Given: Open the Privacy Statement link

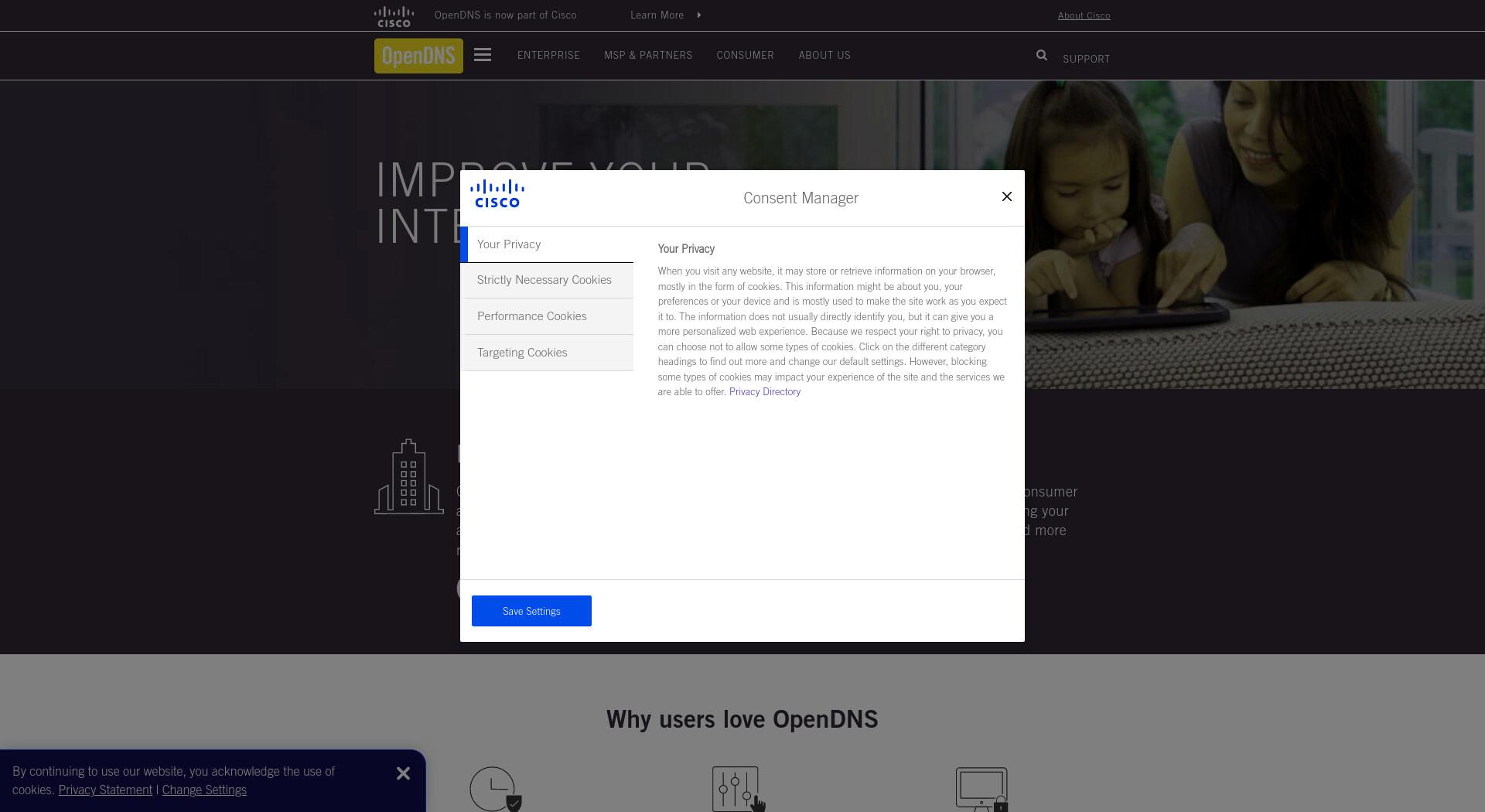Looking at the screenshot, I should (x=105, y=790).
